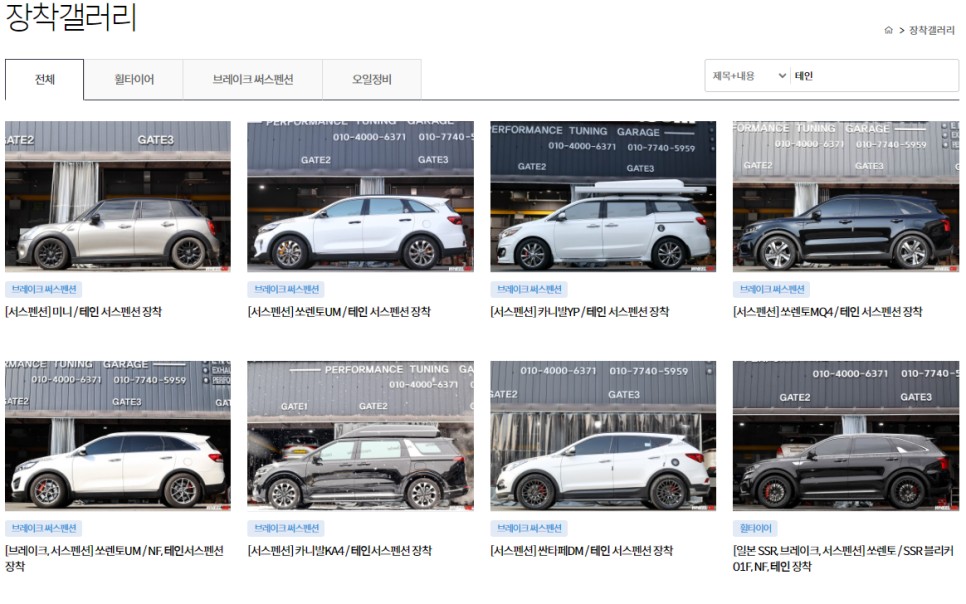This screenshot has width=966, height=604.
Task: Click the 브레이크 써스펜션 tag under the Mini
Action: [43, 289]
